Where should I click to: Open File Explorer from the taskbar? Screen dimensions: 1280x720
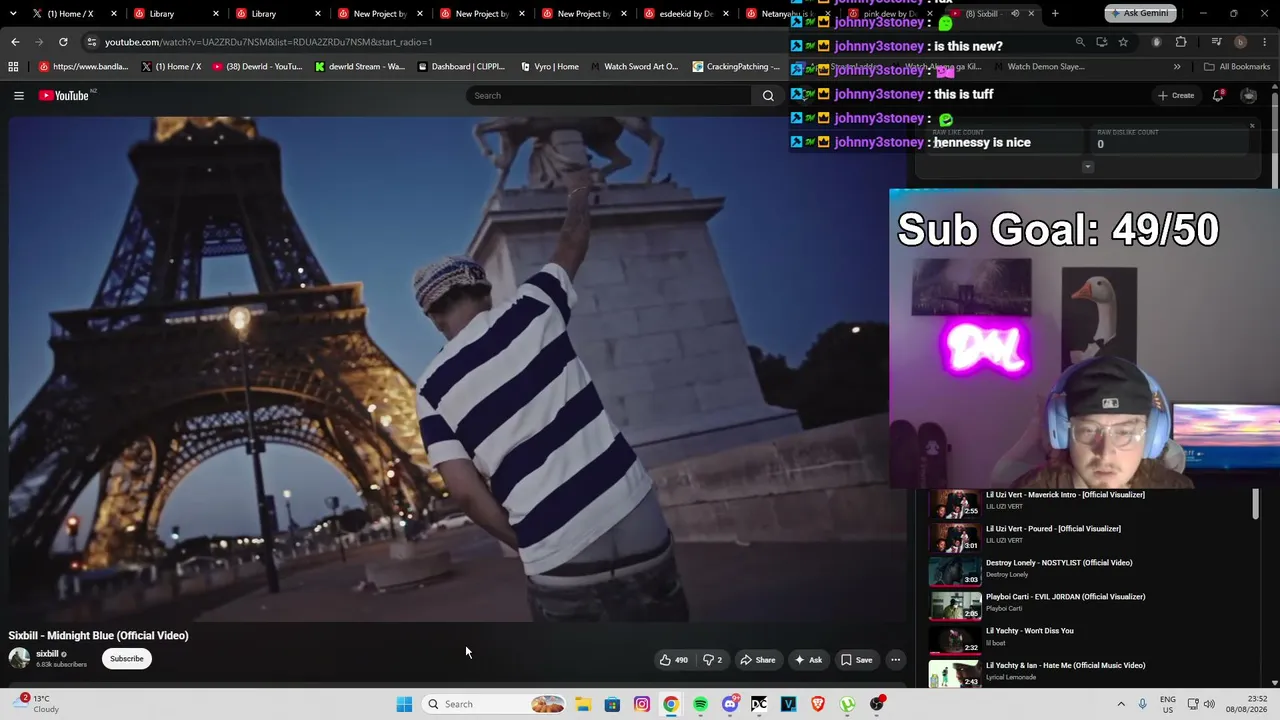(x=583, y=704)
